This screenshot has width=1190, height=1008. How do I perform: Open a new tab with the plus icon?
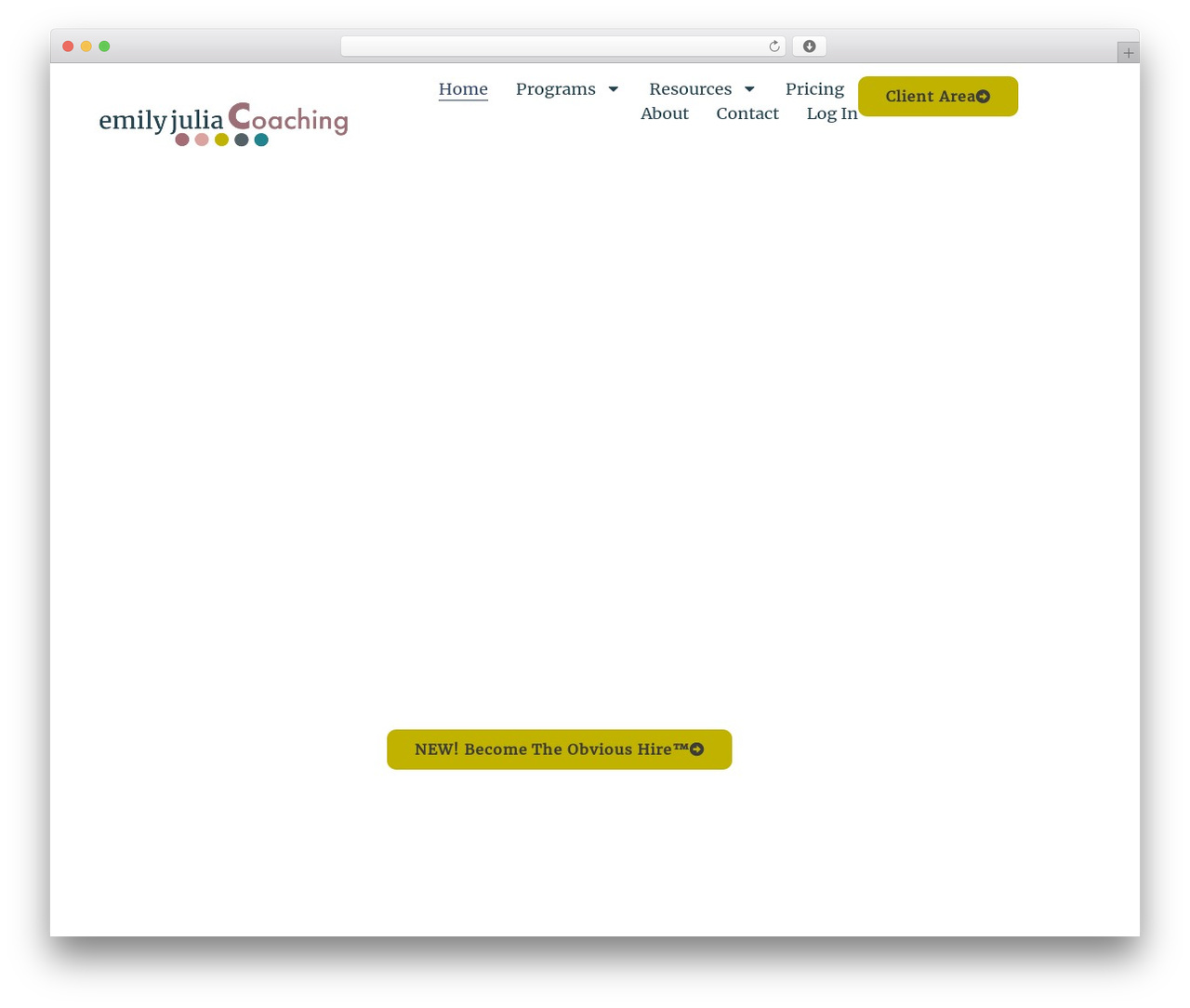(x=1128, y=53)
